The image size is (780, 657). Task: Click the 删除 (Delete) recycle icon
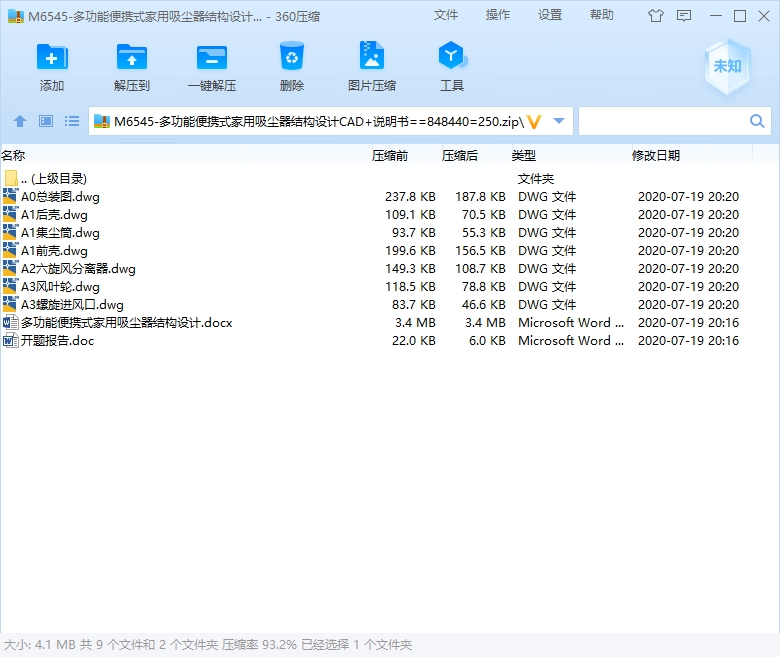[x=292, y=56]
